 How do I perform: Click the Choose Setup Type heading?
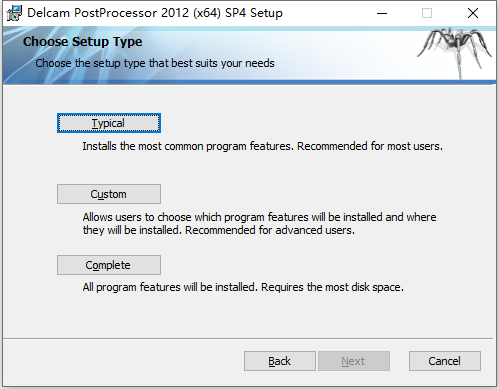click(x=82, y=42)
